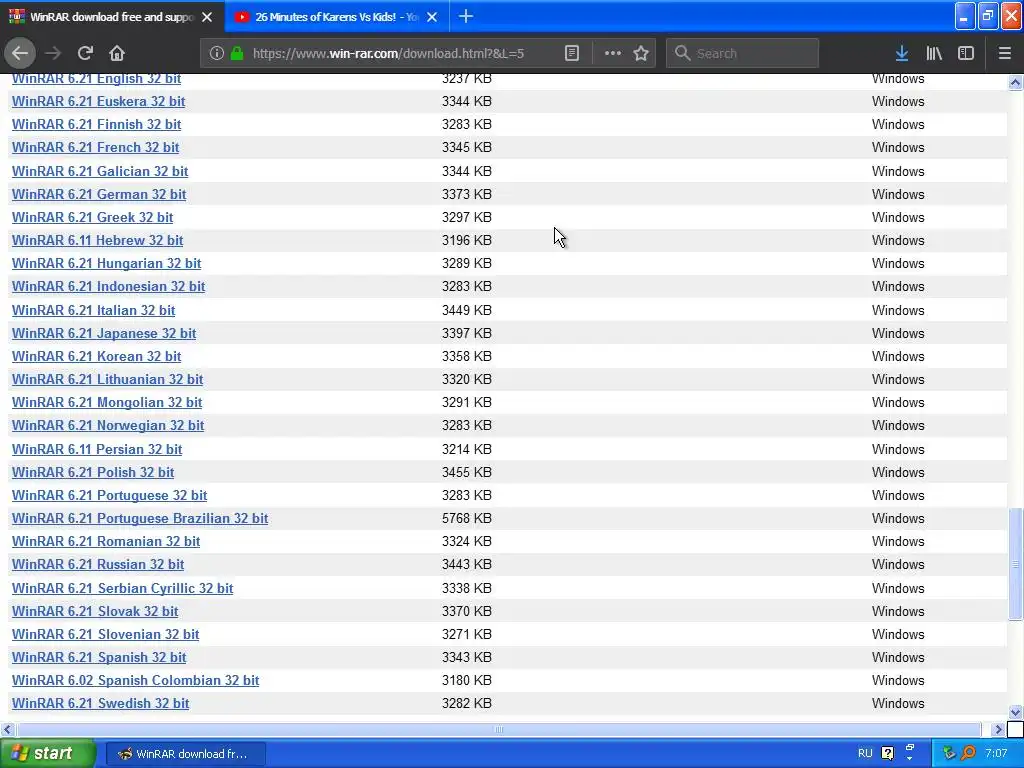Toggle reader view icon in address bar
This screenshot has height=768, width=1024.
coord(571,53)
